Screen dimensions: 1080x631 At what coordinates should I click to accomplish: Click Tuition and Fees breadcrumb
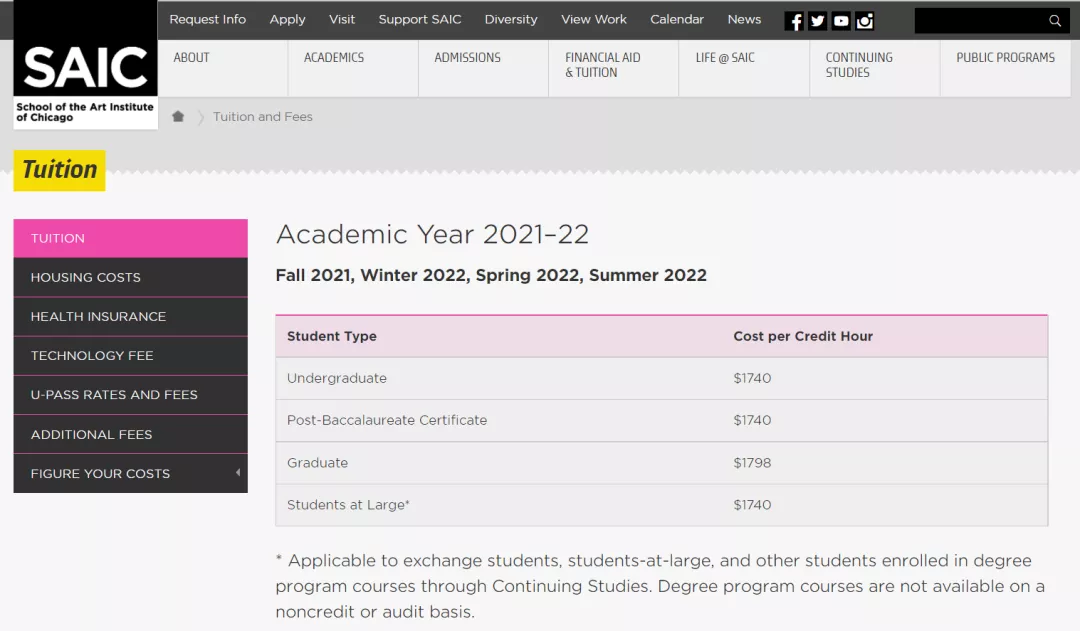(x=262, y=116)
